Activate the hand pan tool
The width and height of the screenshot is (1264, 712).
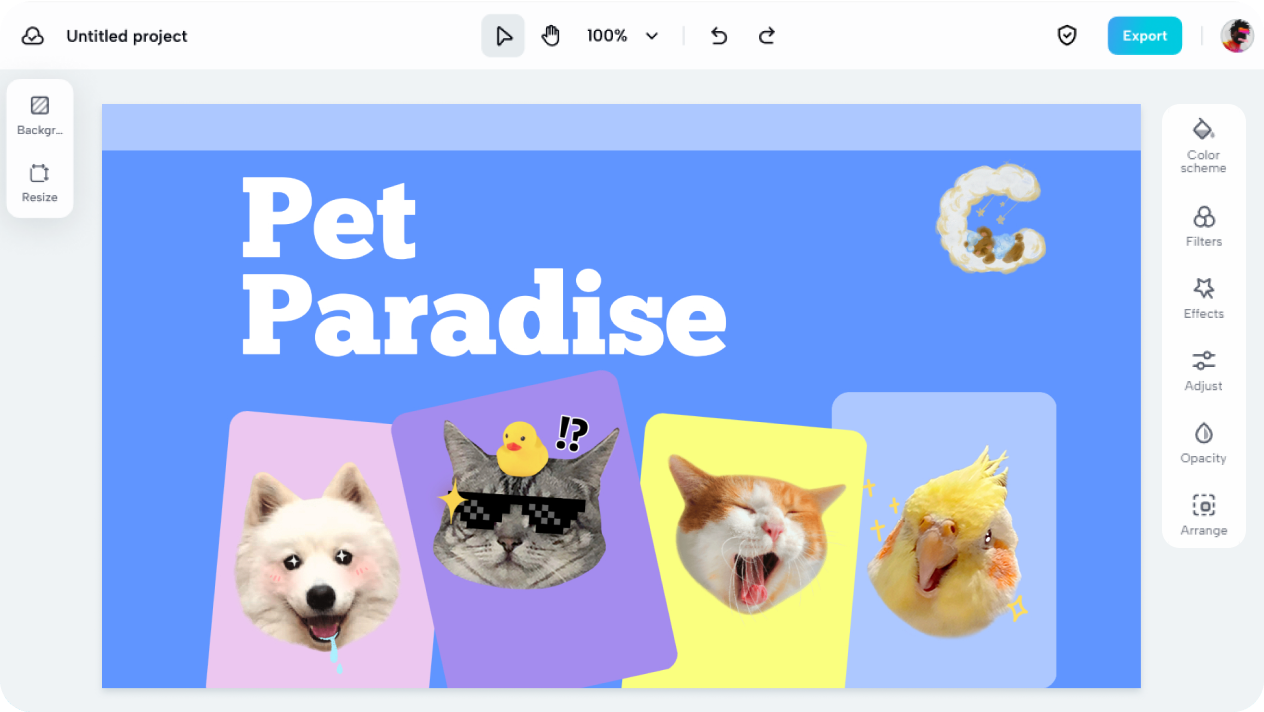(x=551, y=36)
